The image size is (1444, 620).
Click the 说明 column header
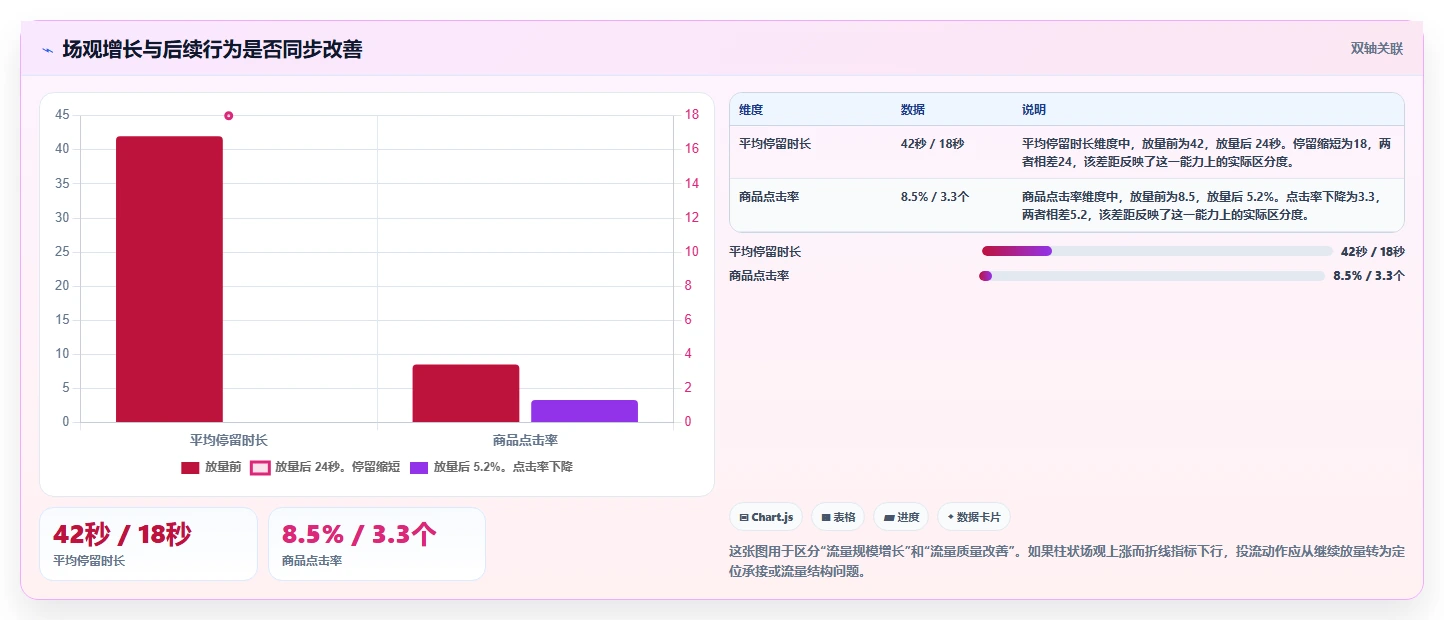[1034, 109]
